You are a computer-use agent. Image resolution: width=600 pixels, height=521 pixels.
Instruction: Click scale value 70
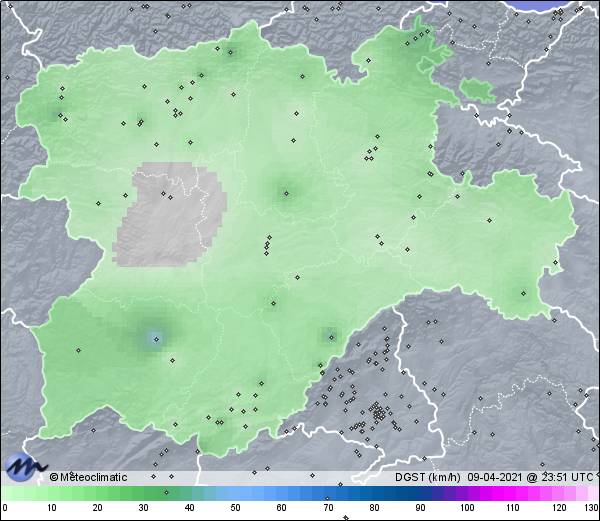click(x=328, y=508)
